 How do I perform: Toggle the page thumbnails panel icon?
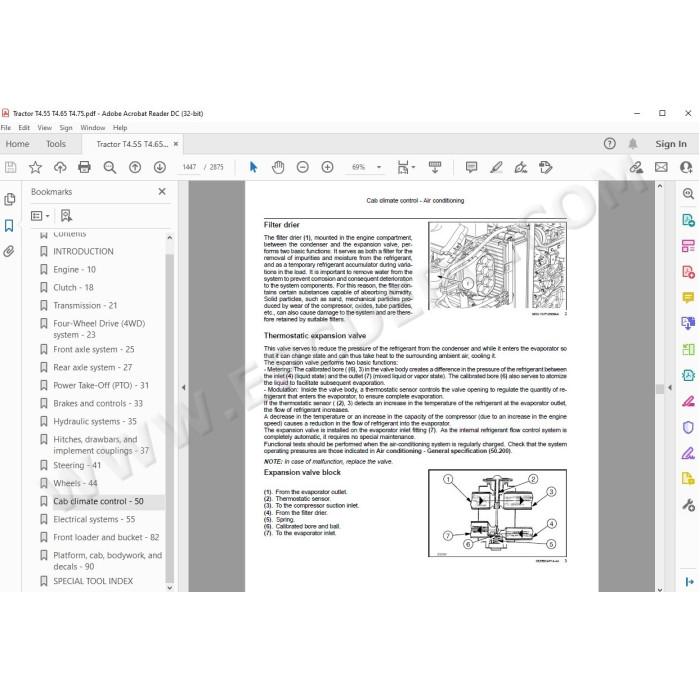9,199
